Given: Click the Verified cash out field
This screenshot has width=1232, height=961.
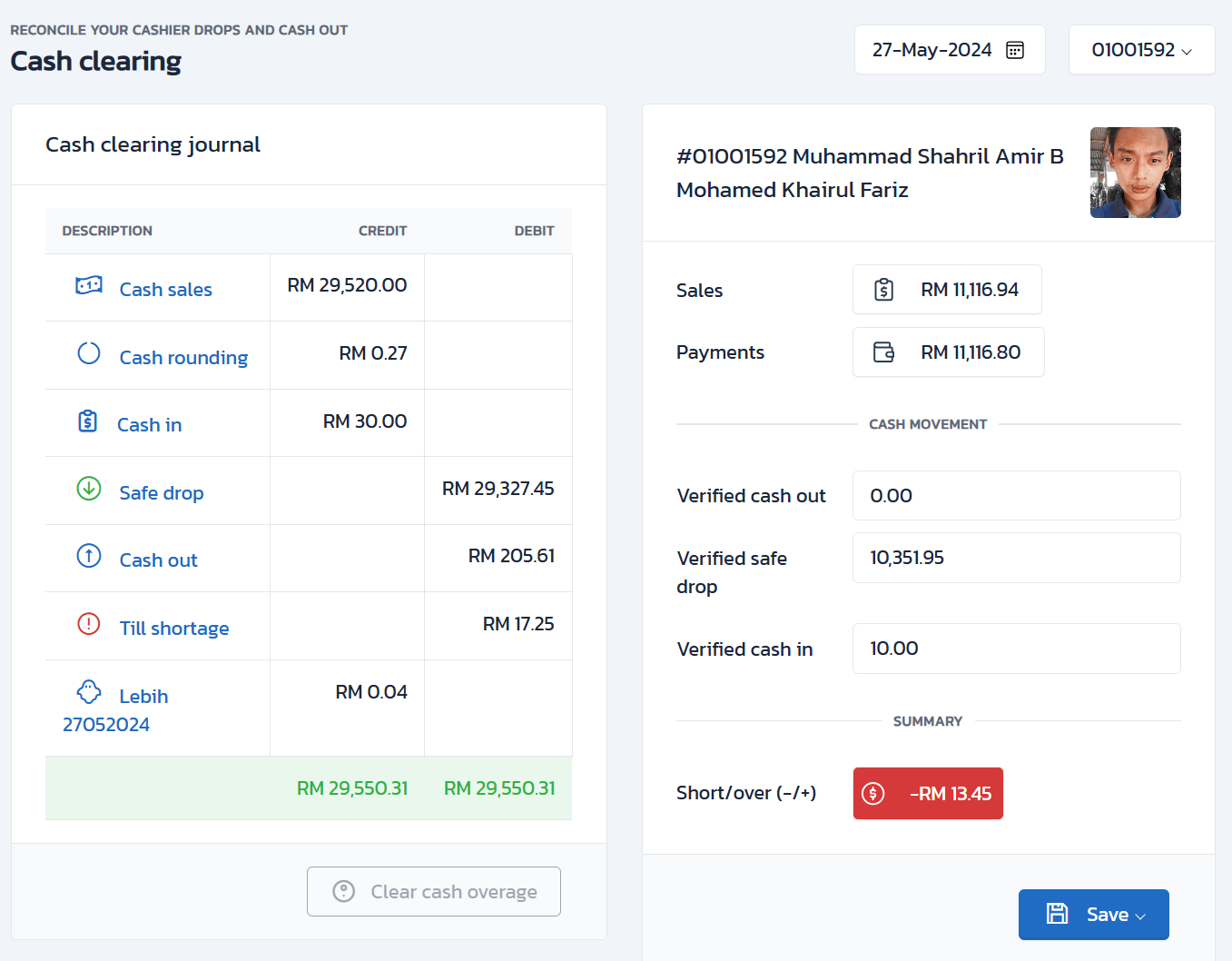Looking at the screenshot, I should coord(1016,496).
